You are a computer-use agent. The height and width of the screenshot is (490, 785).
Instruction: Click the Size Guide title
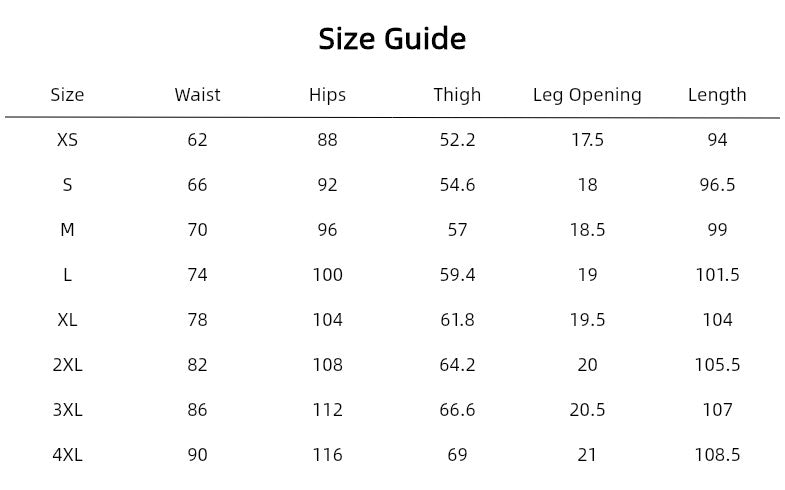click(392, 39)
